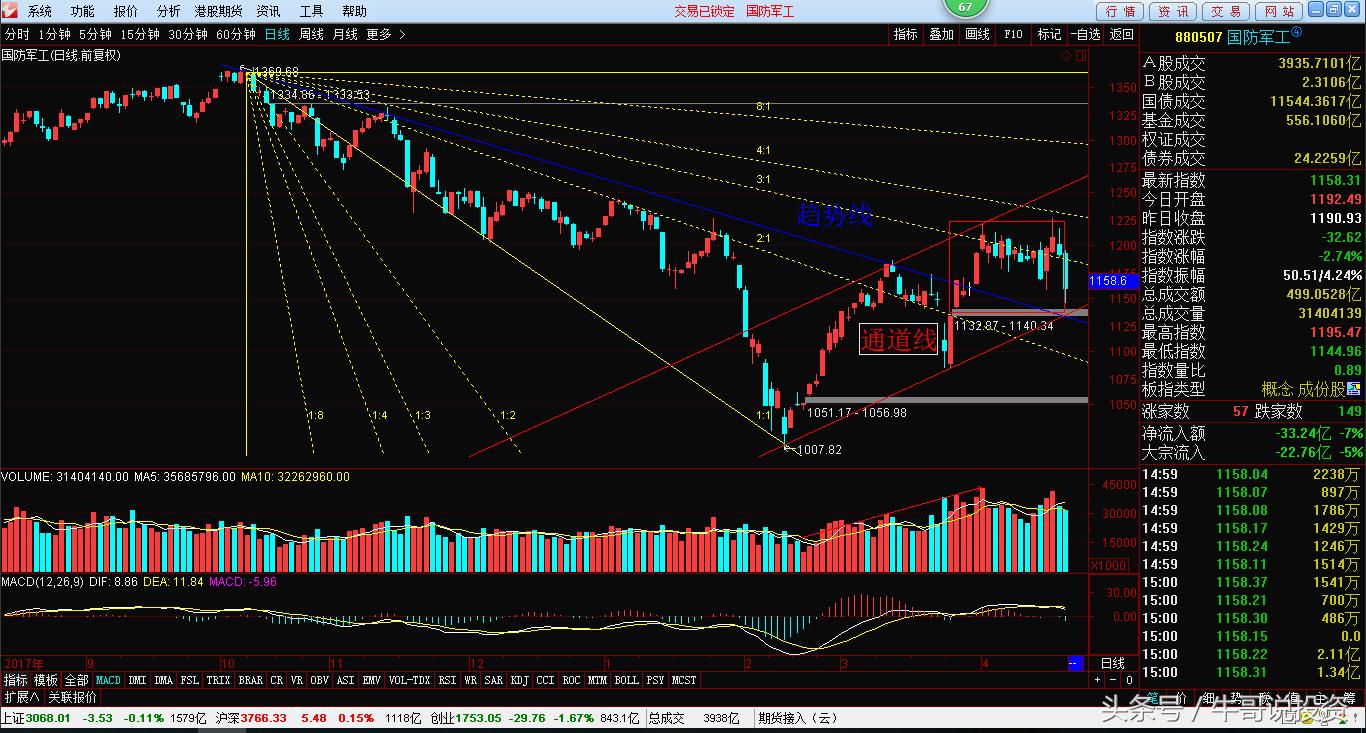Select the DMI indicator
The height and width of the screenshot is (733, 1366).
(138, 680)
